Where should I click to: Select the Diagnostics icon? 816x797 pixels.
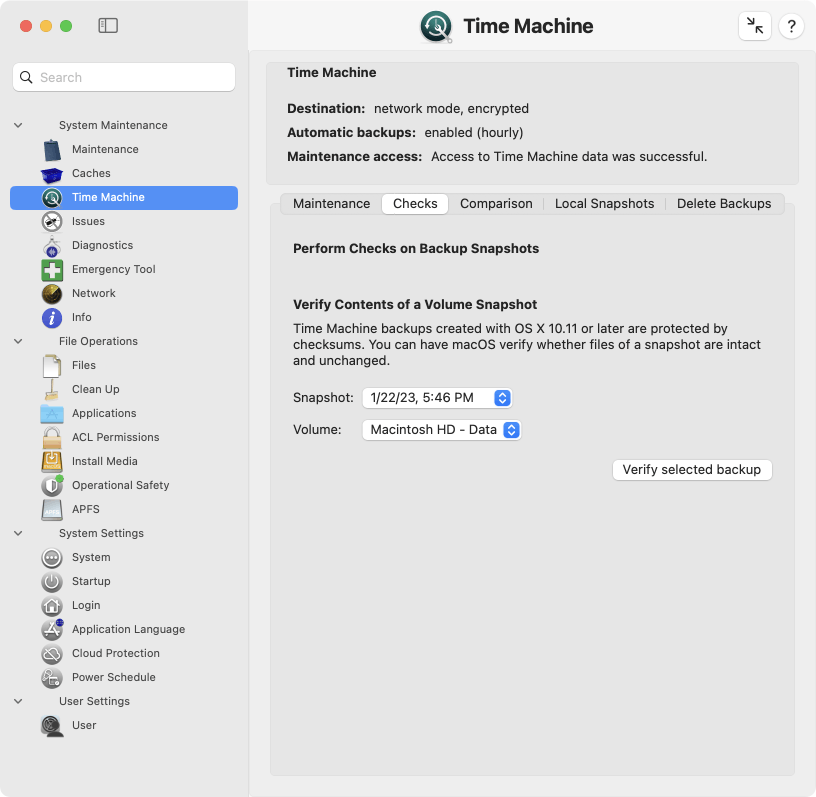[52, 246]
